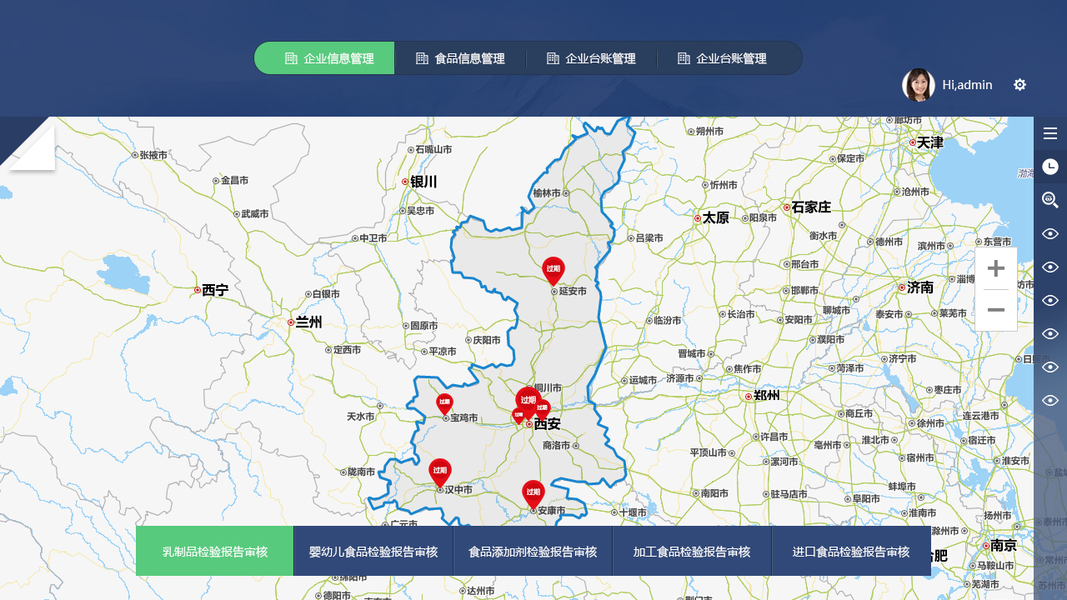The width and height of the screenshot is (1067, 600).
Task: Click the 临汾市 label on map
Action: [667, 320]
